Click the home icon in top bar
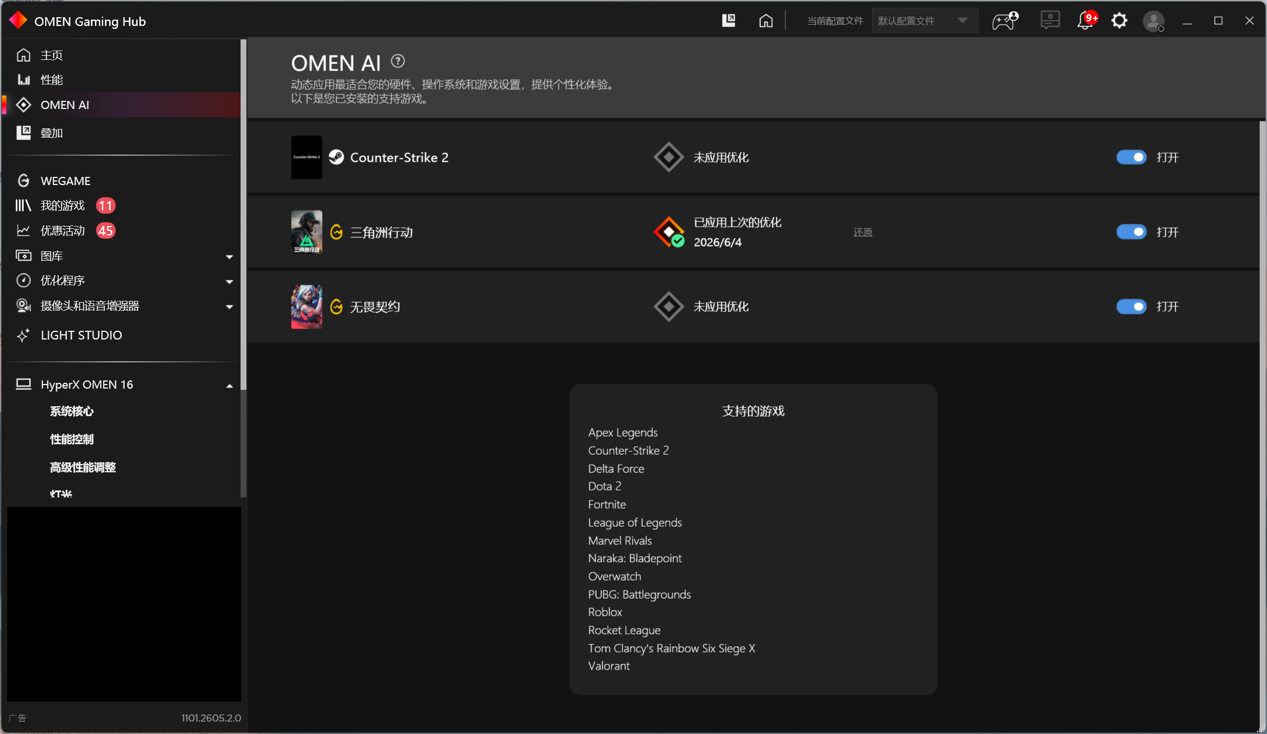The height and width of the screenshot is (734, 1267). tap(766, 20)
